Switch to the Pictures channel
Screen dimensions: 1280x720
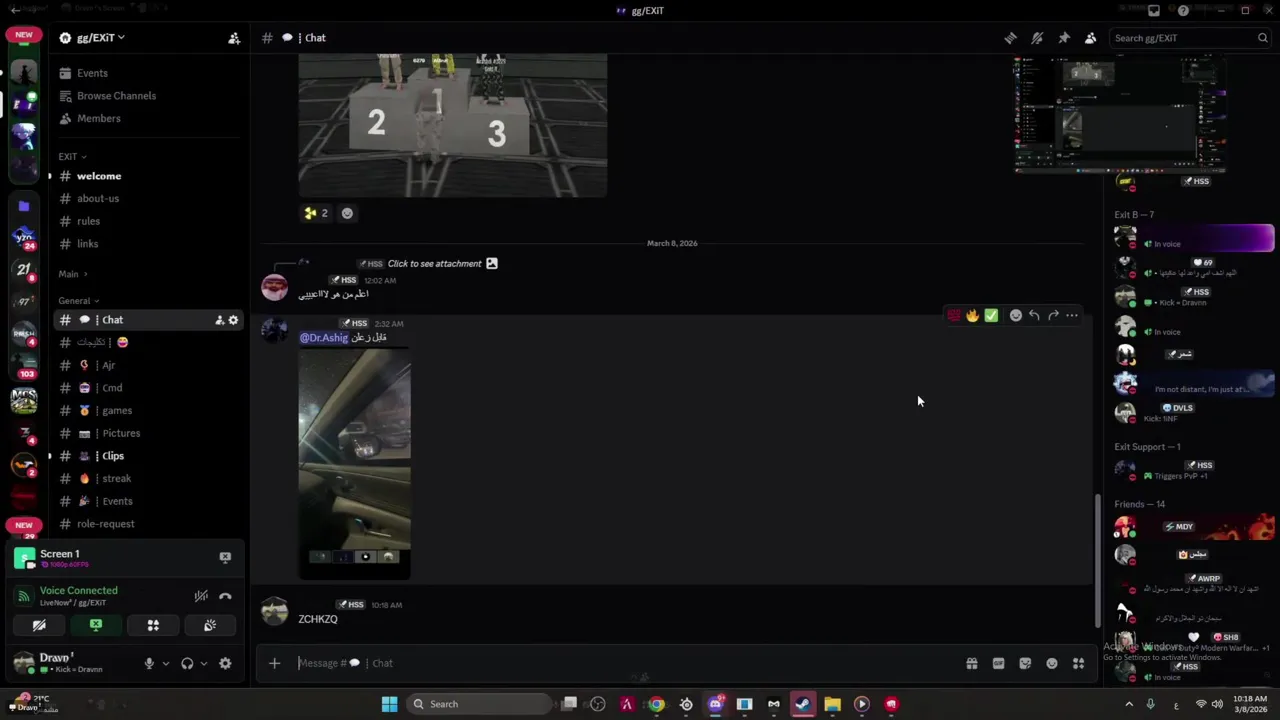[121, 433]
